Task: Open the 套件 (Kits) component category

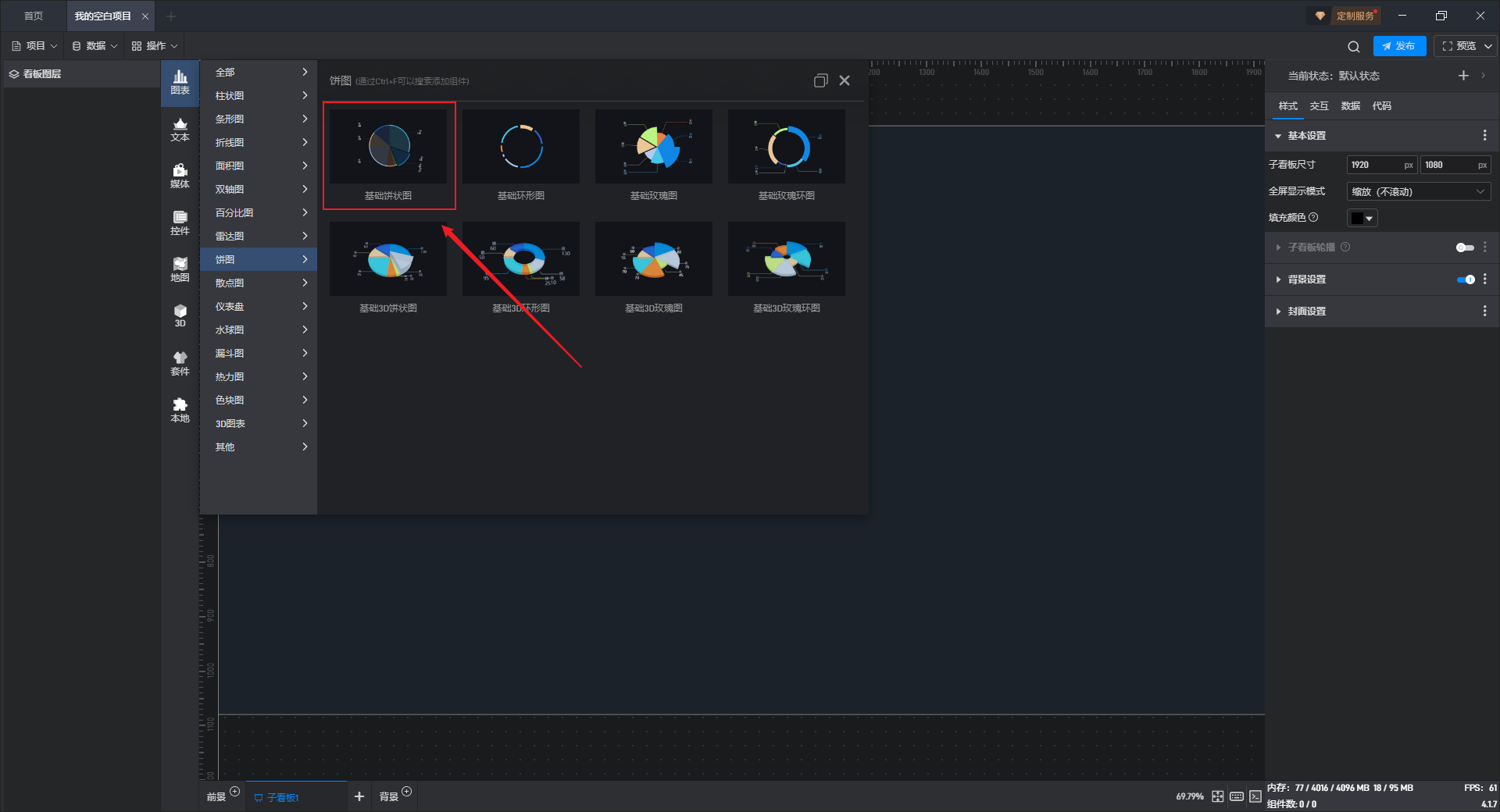Action: coord(180,364)
